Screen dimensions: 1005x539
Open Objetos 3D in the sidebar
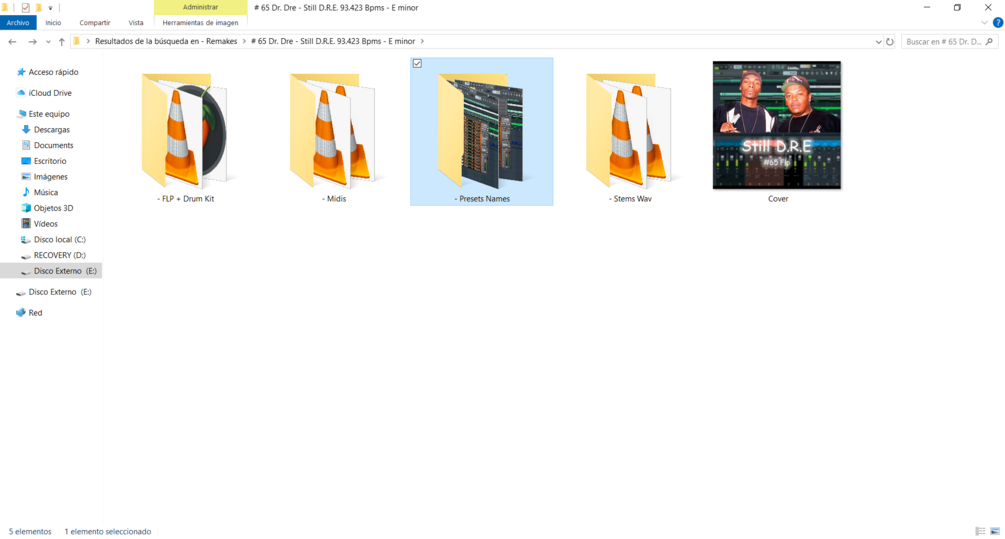53,208
